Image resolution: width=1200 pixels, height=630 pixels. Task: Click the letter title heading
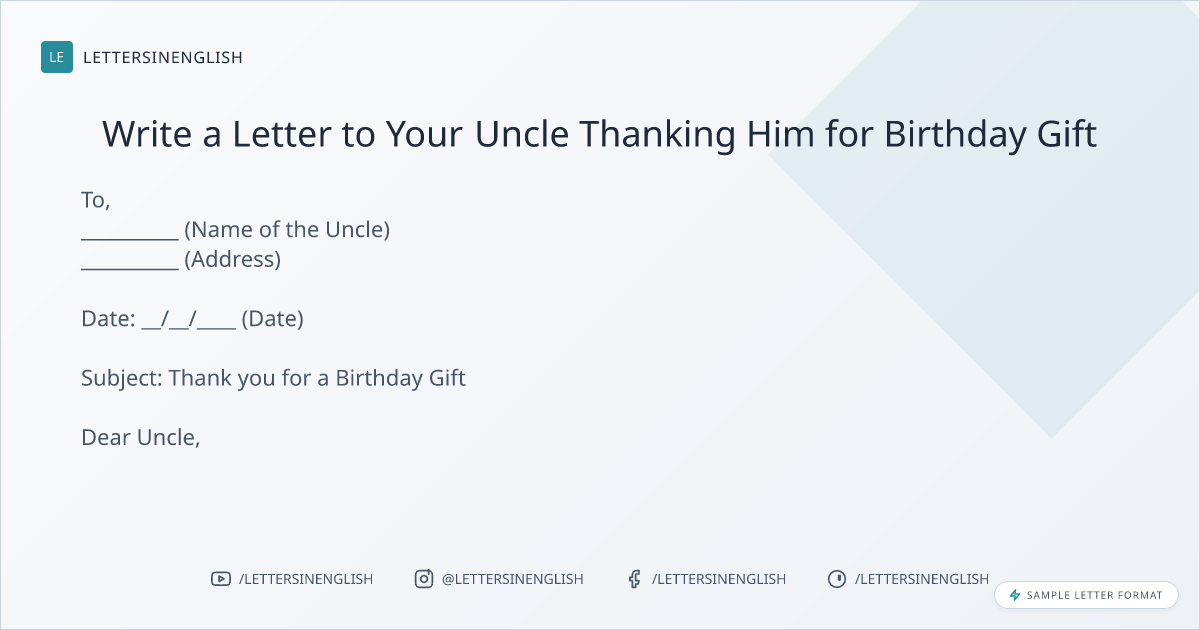[600, 134]
